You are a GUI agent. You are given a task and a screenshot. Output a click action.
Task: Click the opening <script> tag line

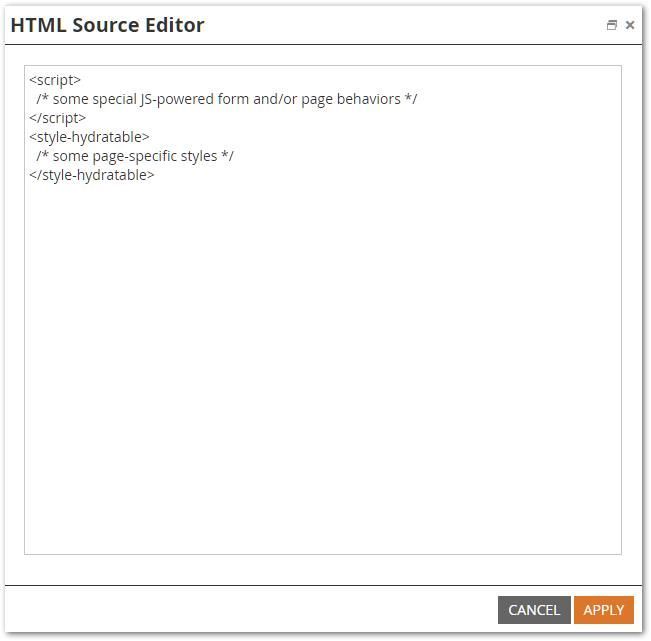pyautogui.click(x=55, y=80)
